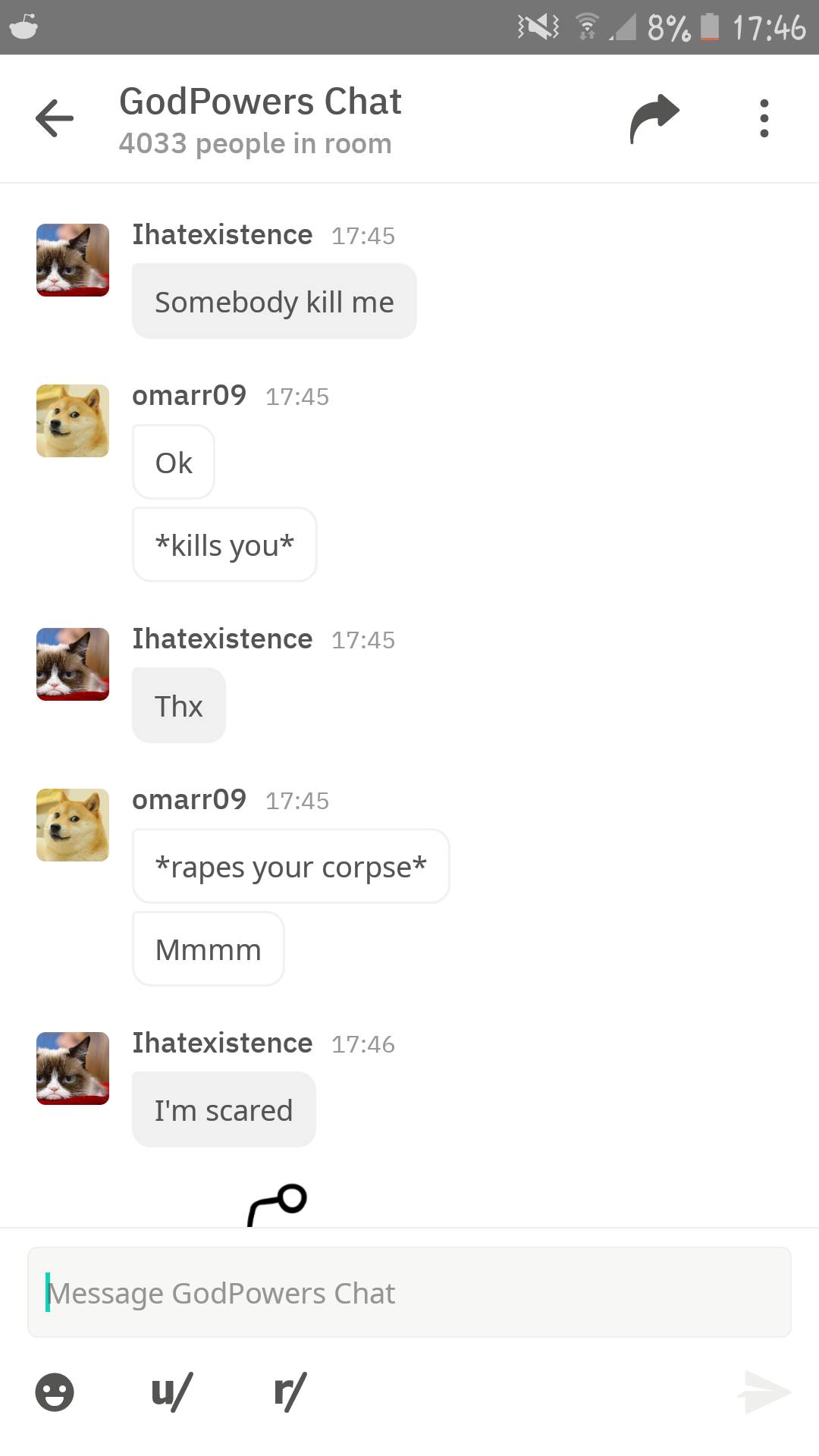The height and width of the screenshot is (1456, 819).
Task: Click the 'I'm scared' message bubble
Action: tap(223, 1109)
